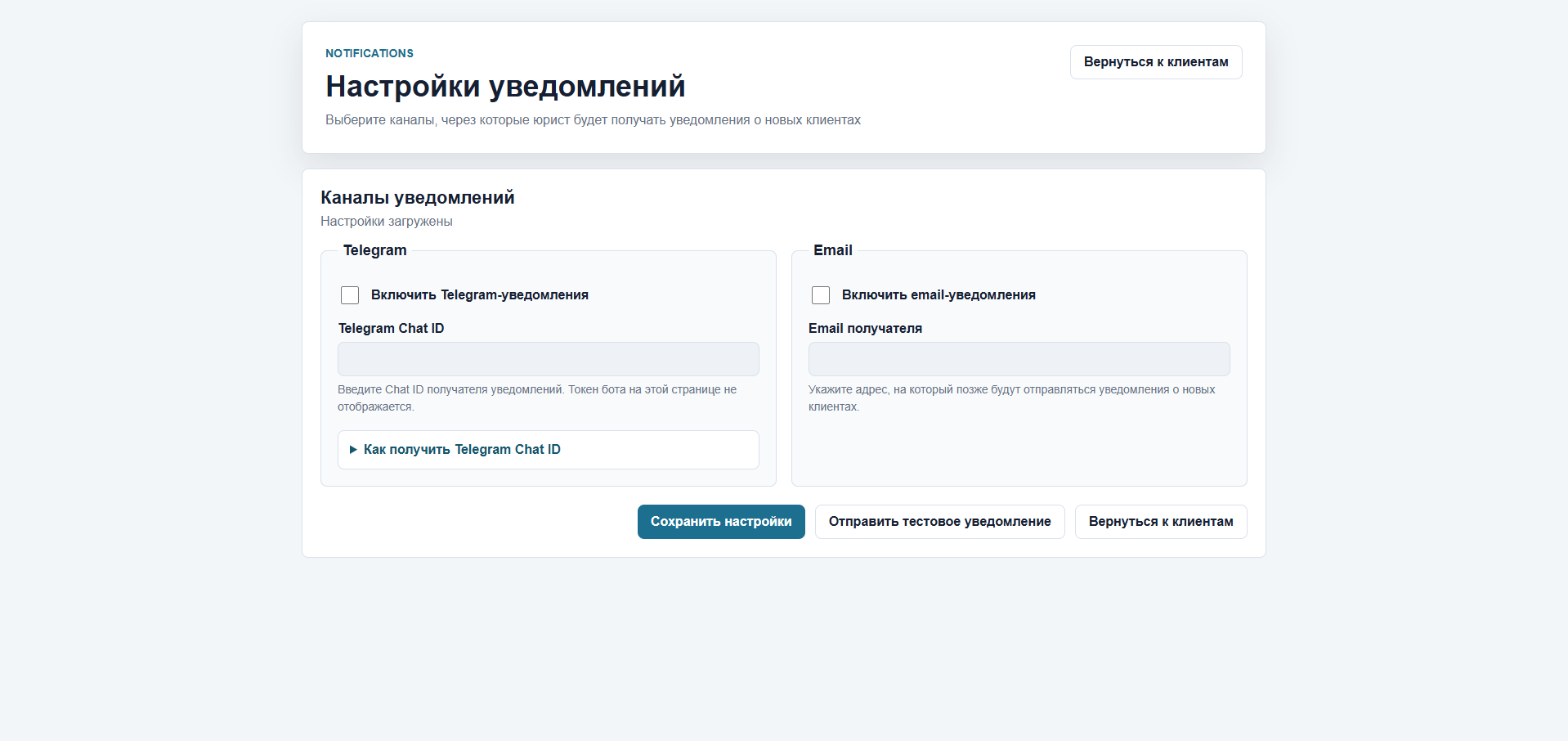The width and height of the screenshot is (1568, 741).
Task: Enable the email notifications checkbox
Action: tap(821, 295)
